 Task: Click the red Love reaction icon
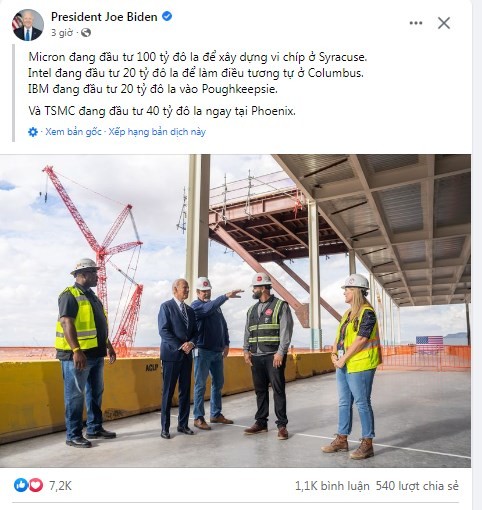(36, 485)
